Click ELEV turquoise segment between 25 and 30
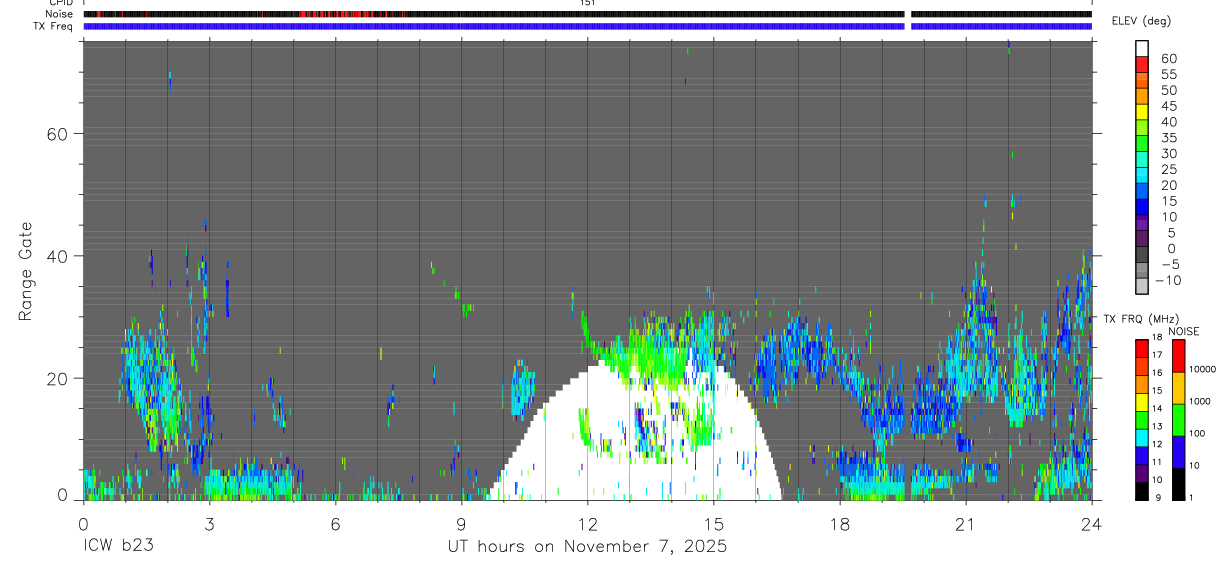Viewport: 1228px width, 567px height. click(1142, 160)
